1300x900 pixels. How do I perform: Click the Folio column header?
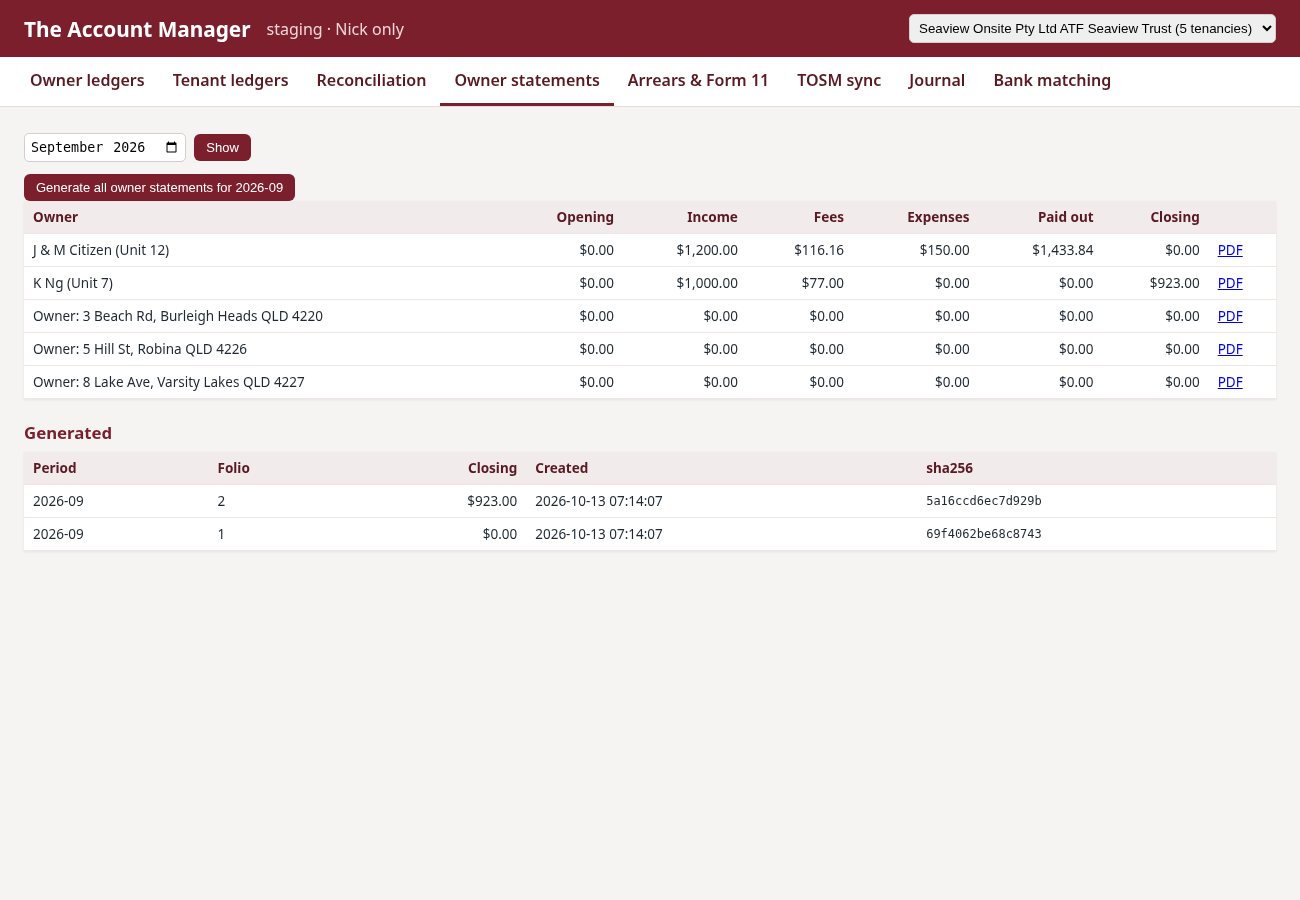pos(234,468)
